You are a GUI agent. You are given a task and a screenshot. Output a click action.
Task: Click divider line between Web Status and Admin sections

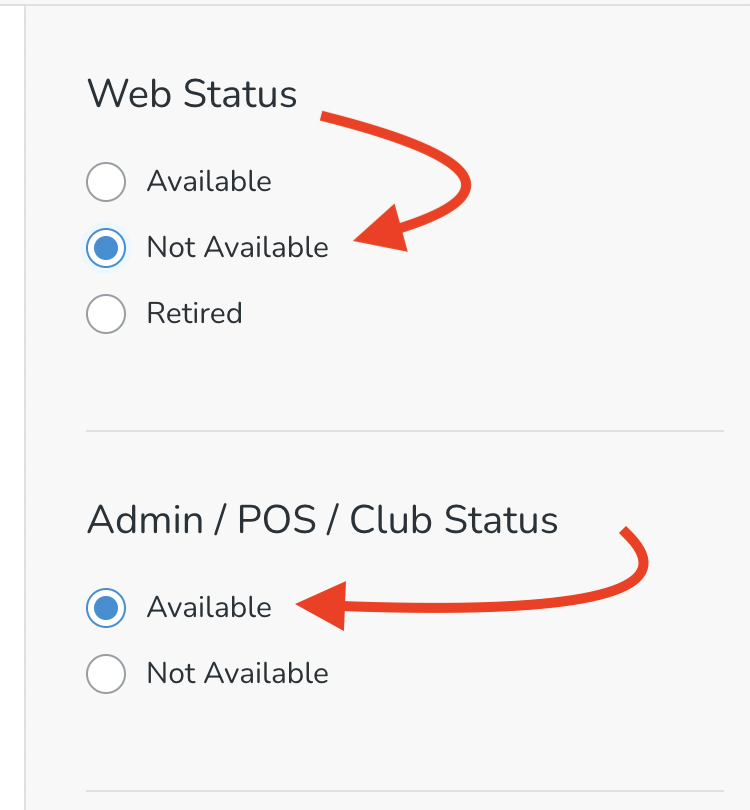(404, 431)
